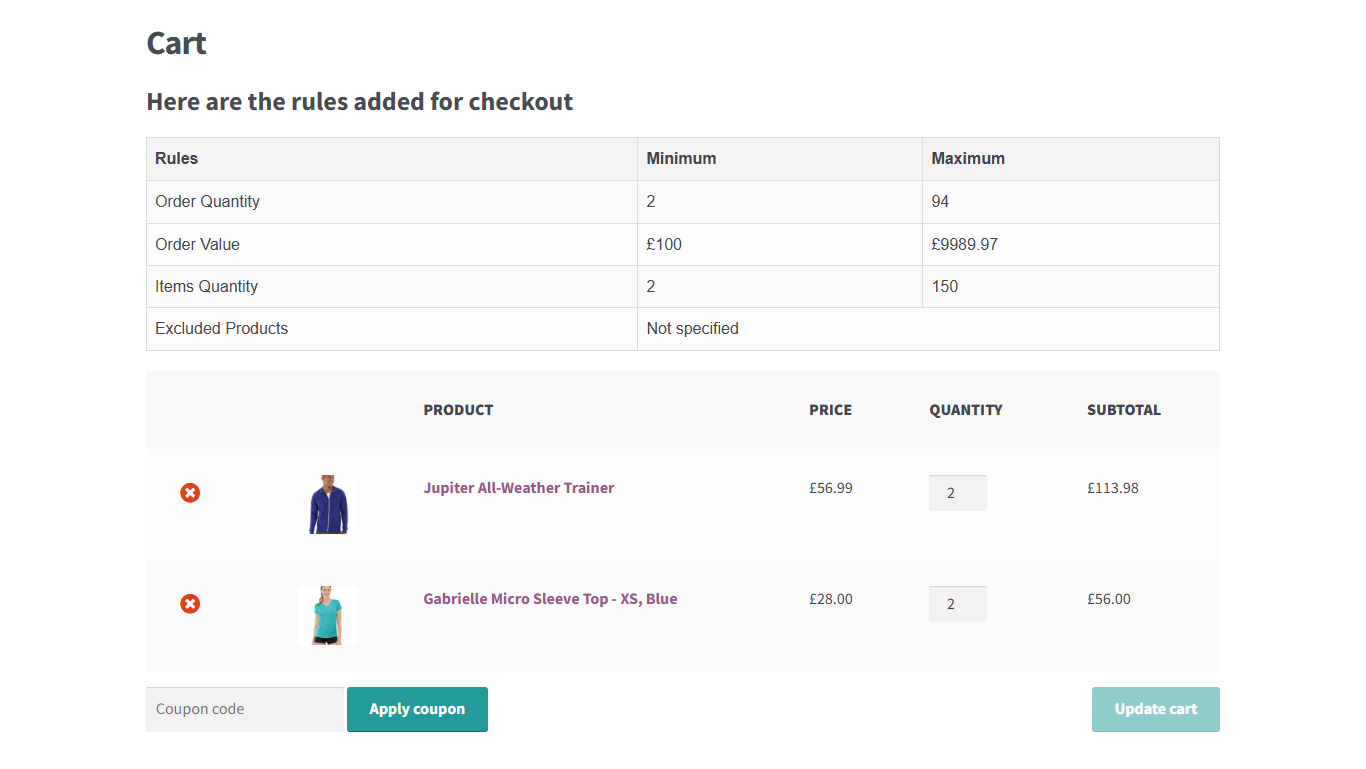Click inside the Coupon code field
This screenshot has height=769, width=1366.
coord(244,709)
